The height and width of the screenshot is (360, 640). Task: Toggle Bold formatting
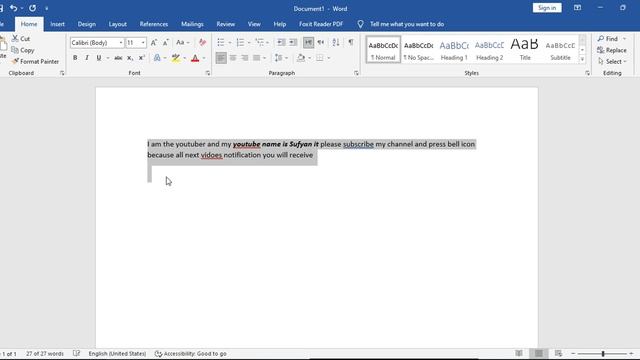coord(75,58)
